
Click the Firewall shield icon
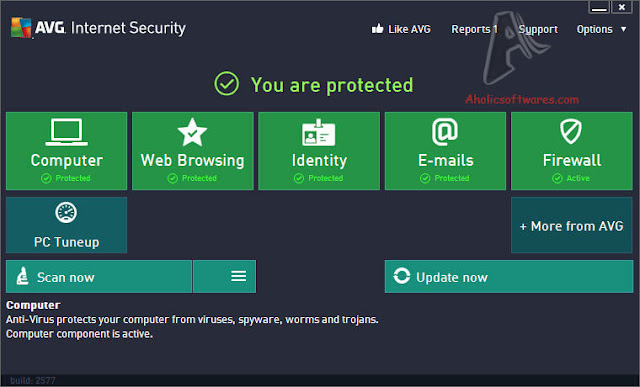(571, 131)
